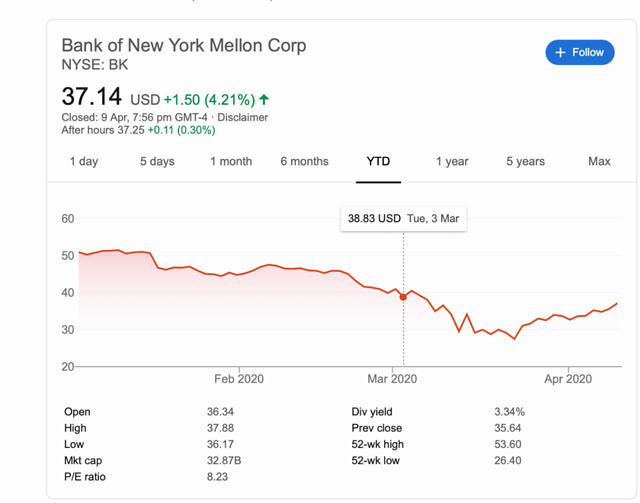Click the Mkt cap value 32.87B
The height and width of the screenshot is (503, 640).
223,460
